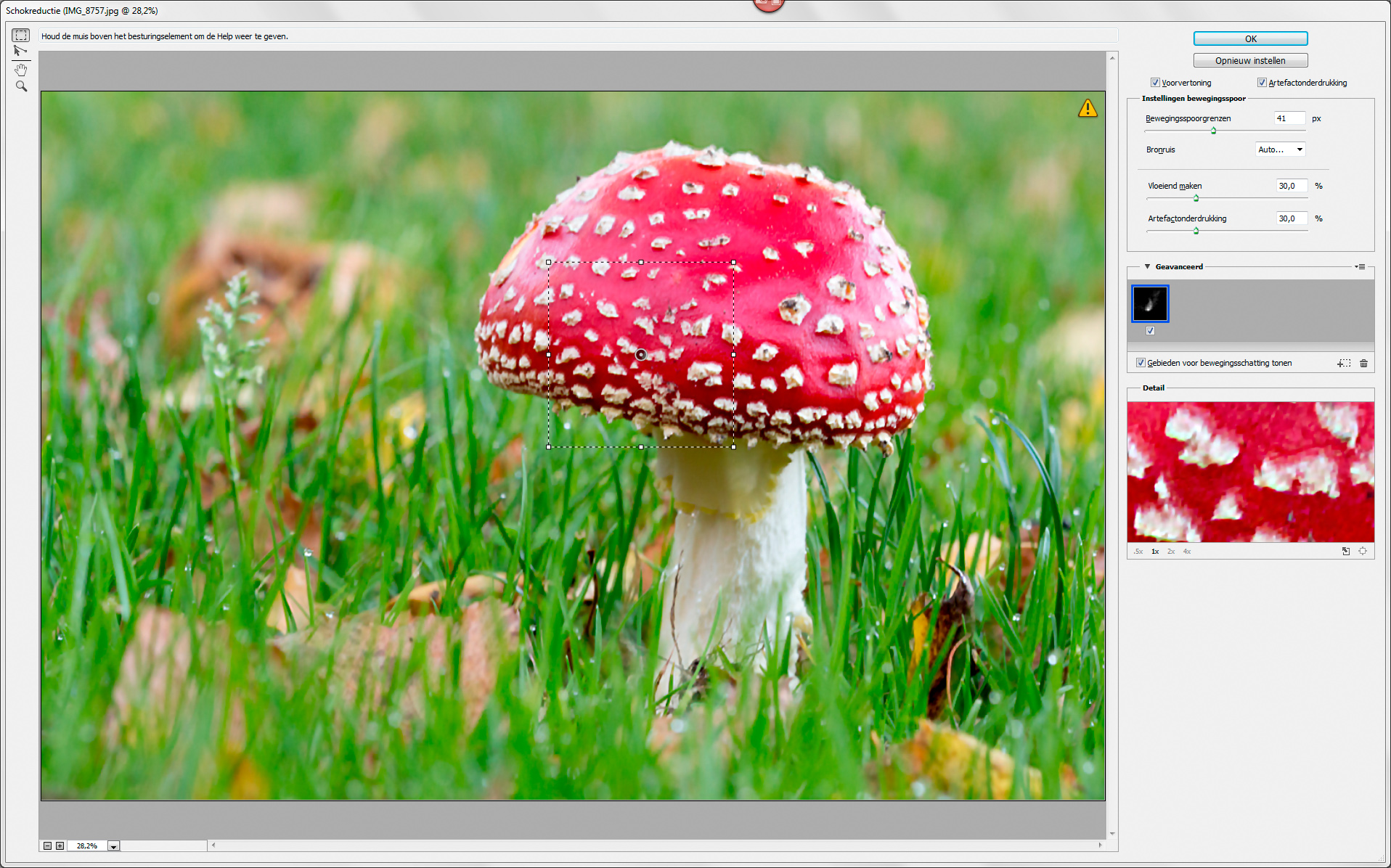Click the Vloeiend maken slider handle

click(1196, 198)
